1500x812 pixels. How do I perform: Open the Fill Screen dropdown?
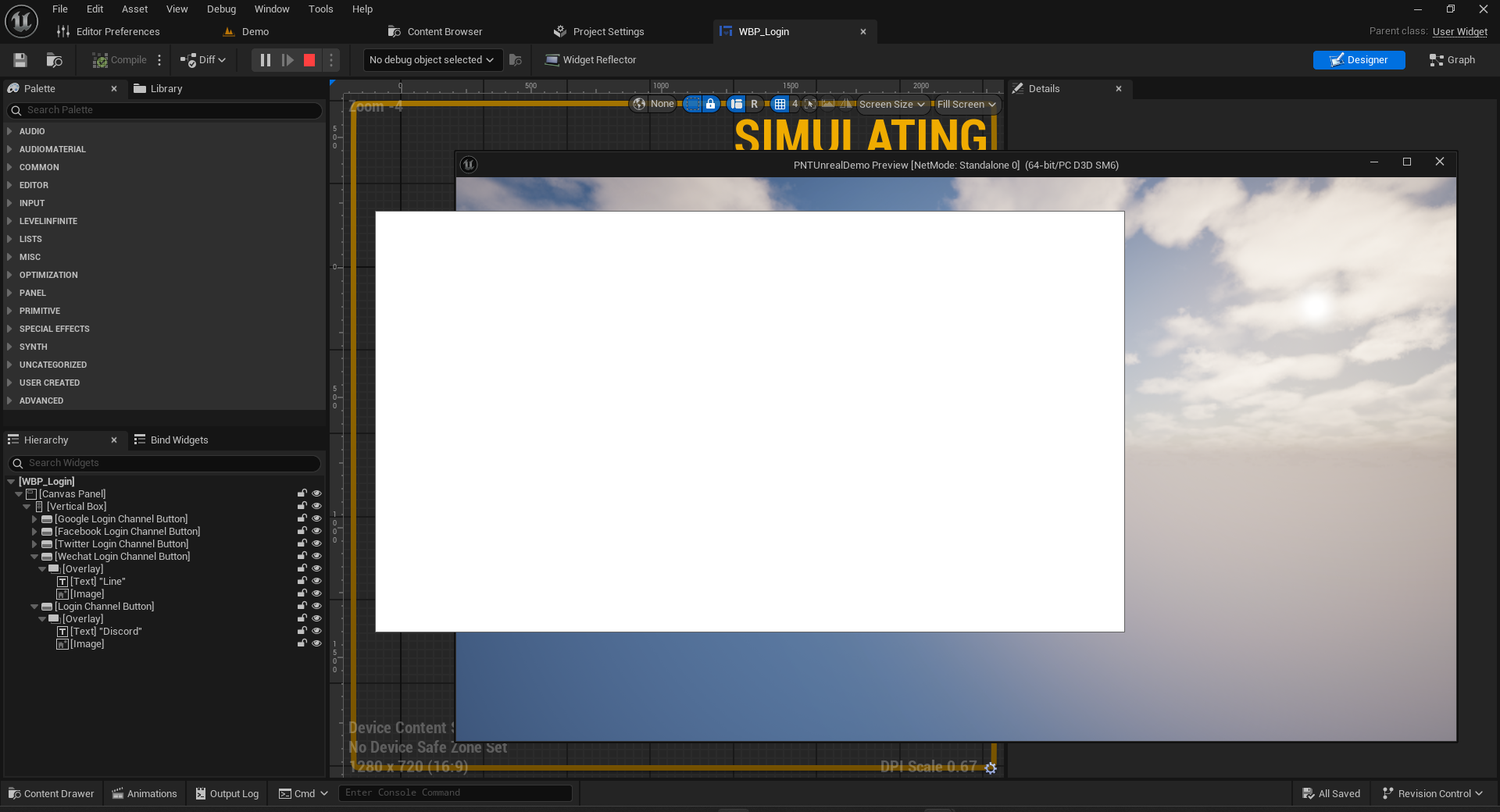966,104
